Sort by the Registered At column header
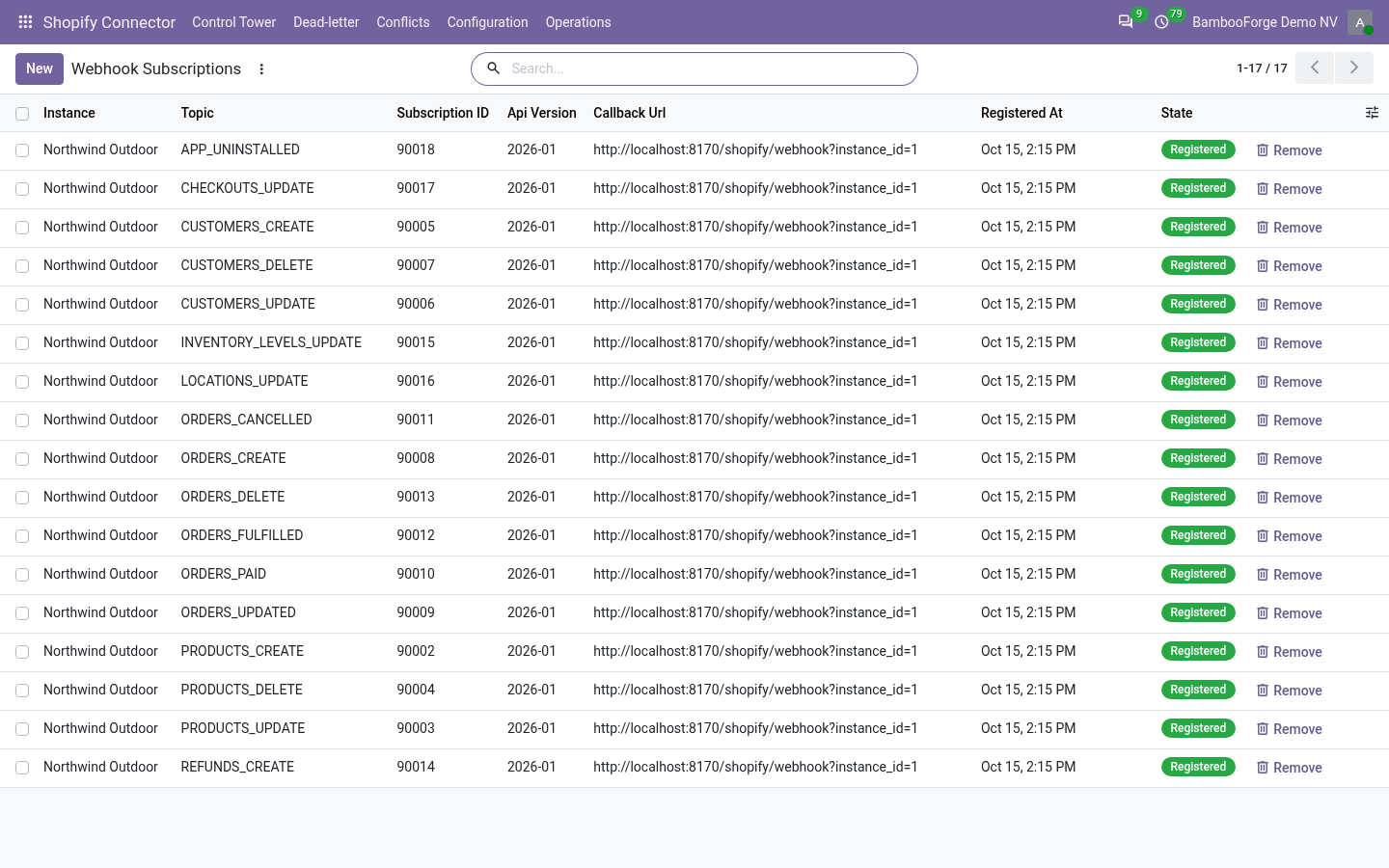The height and width of the screenshot is (868, 1389). [x=1021, y=113]
